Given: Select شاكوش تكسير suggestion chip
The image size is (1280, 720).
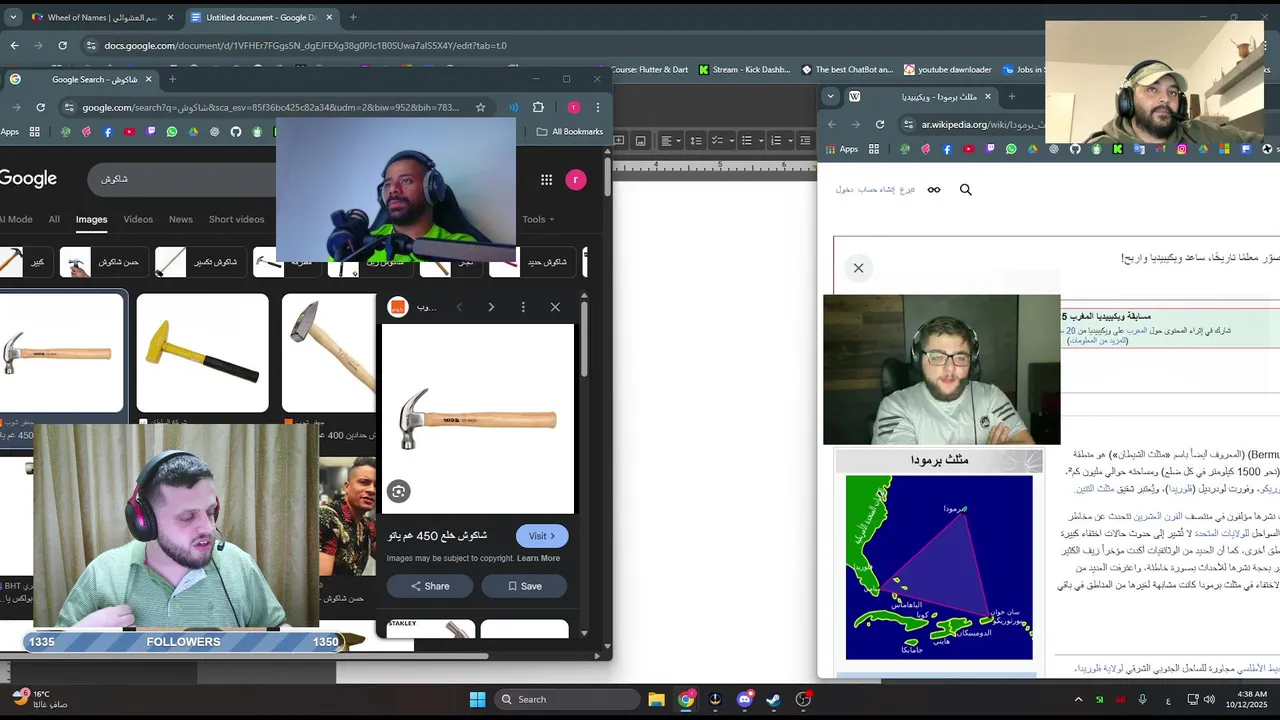Looking at the screenshot, I should [x=200, y=262].
